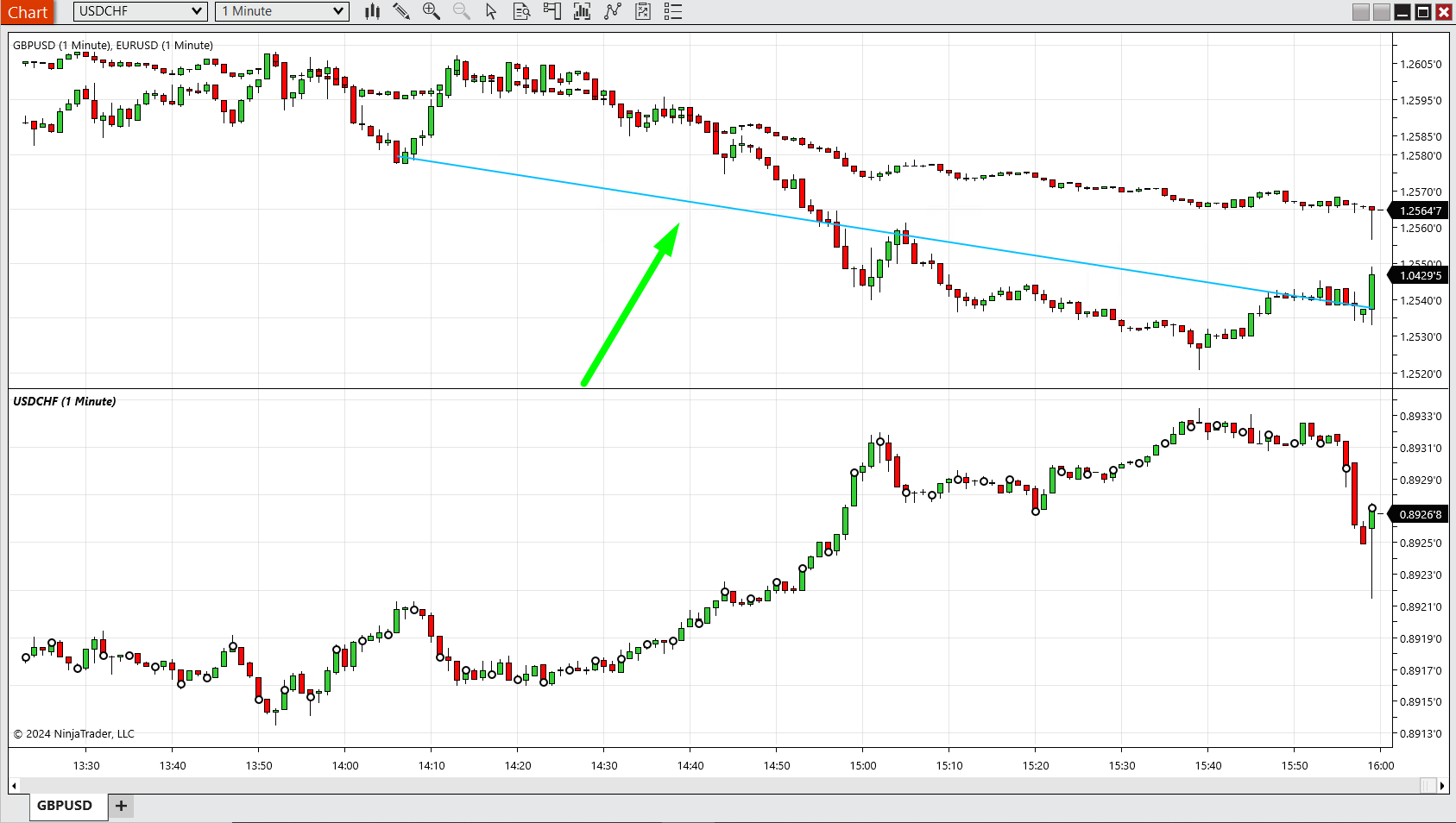Expand the 1 Minute interval dropdown
Image resolution: width=1456 pixels, height=823 pixels.
[x=338, y=11]
